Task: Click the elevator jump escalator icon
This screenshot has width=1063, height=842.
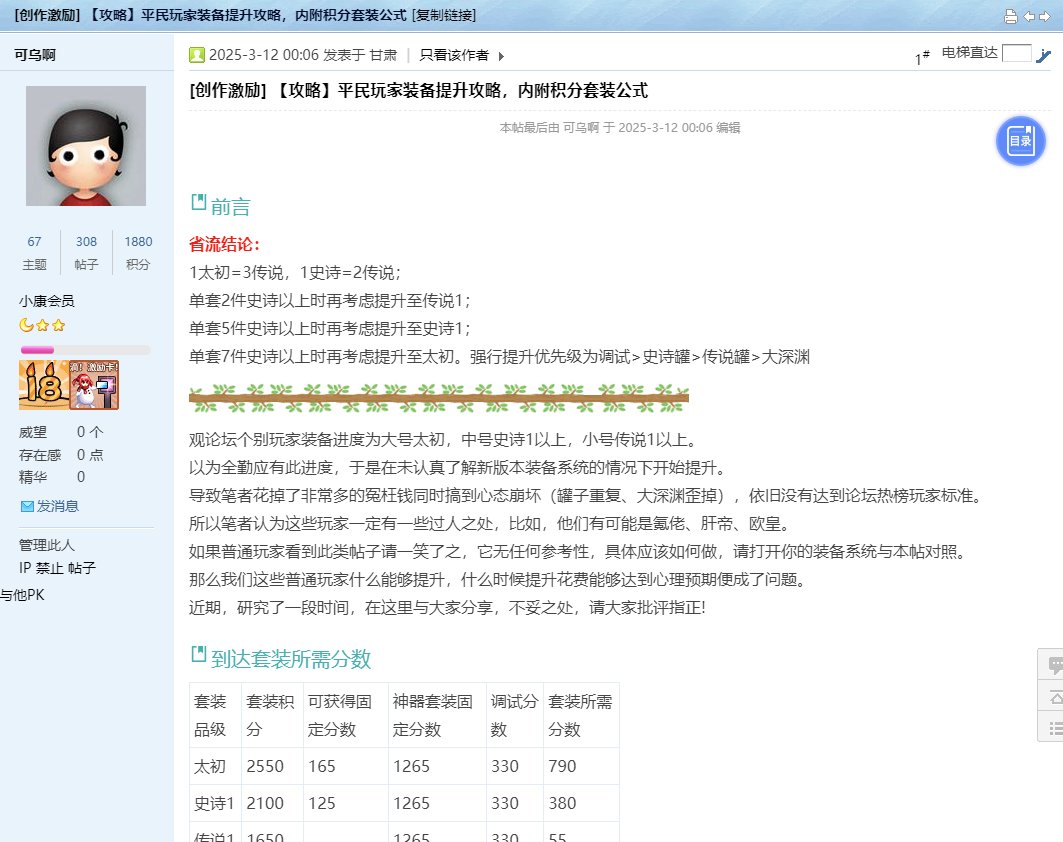Action: tap(1043, 56)
